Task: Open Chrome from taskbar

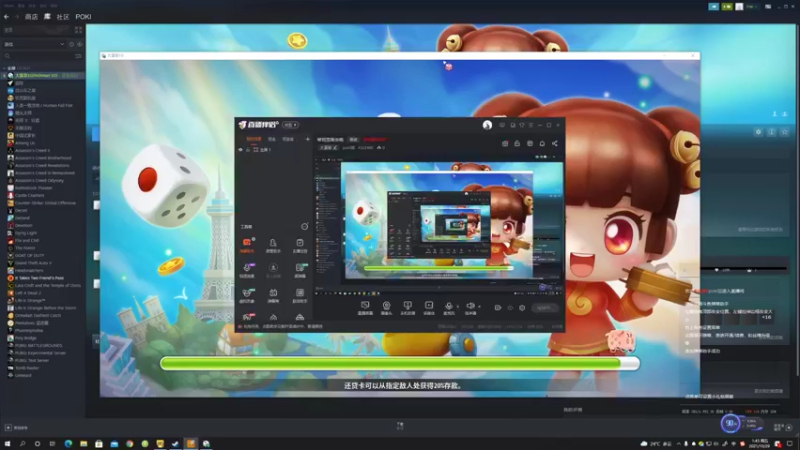Action: click(130, 444)
